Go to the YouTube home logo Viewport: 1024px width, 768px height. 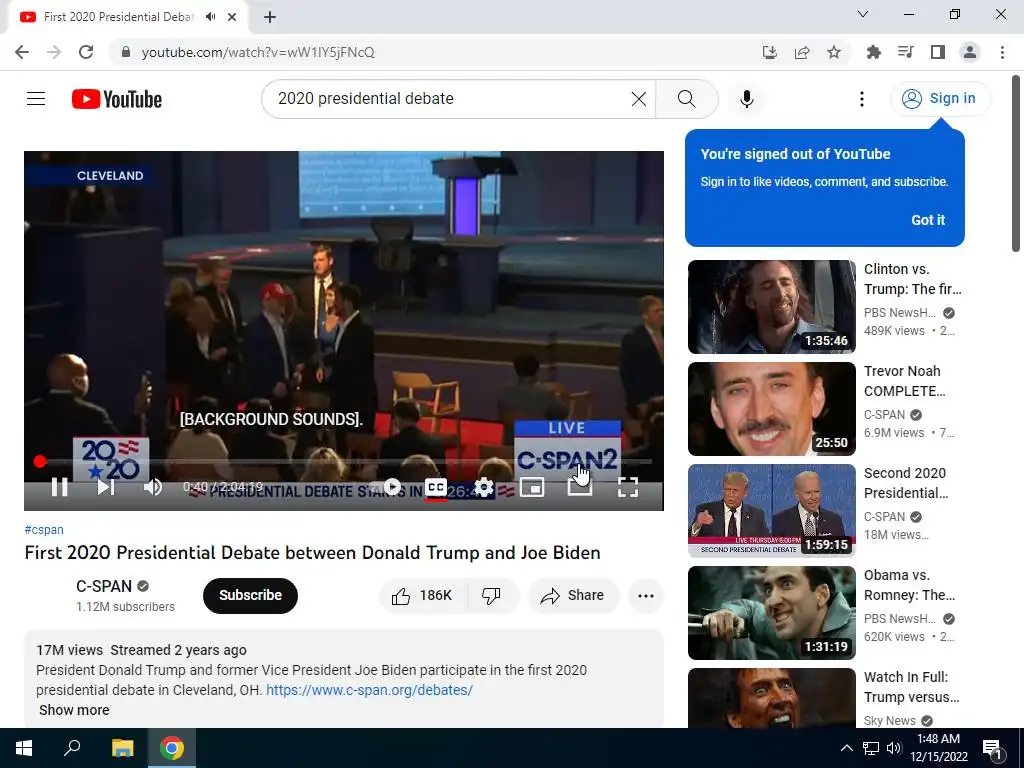[117, 99]
